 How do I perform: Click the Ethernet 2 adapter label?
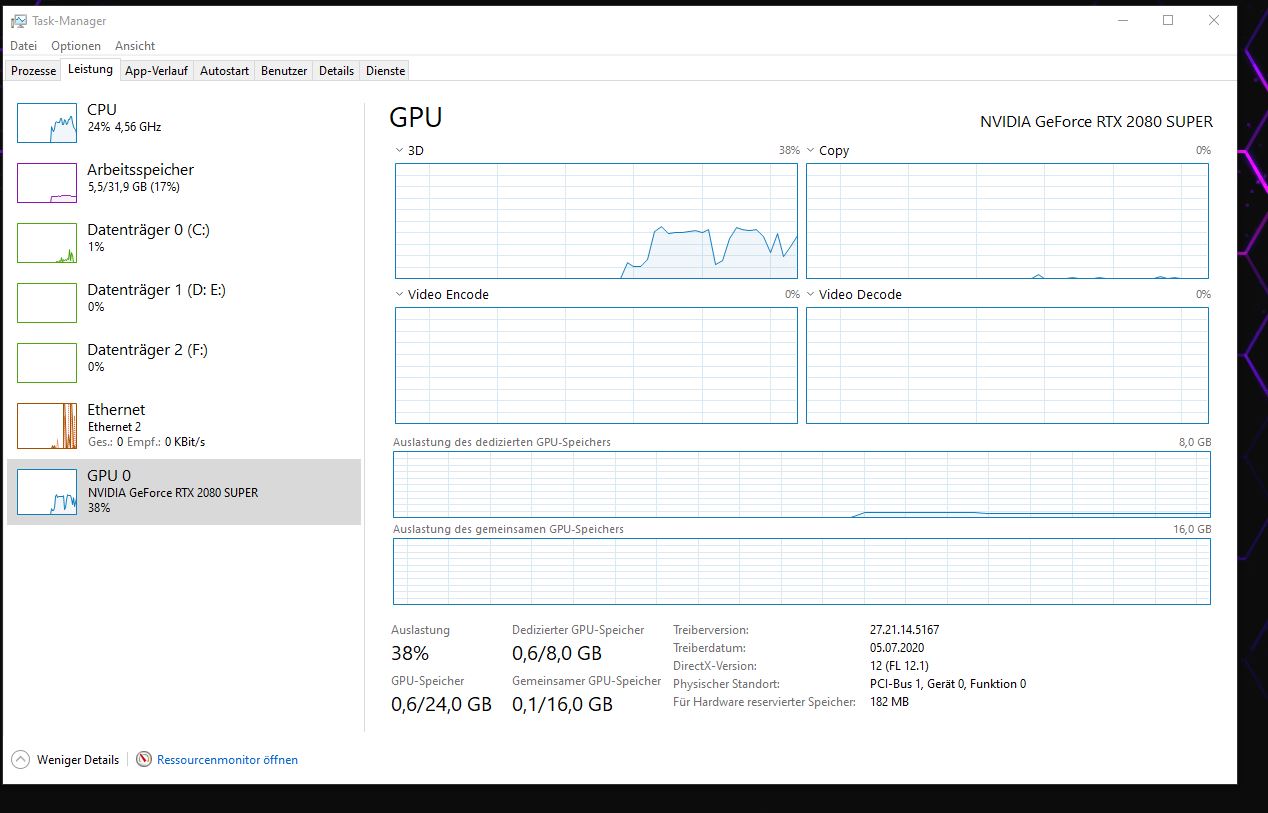[x=114, y=427]
